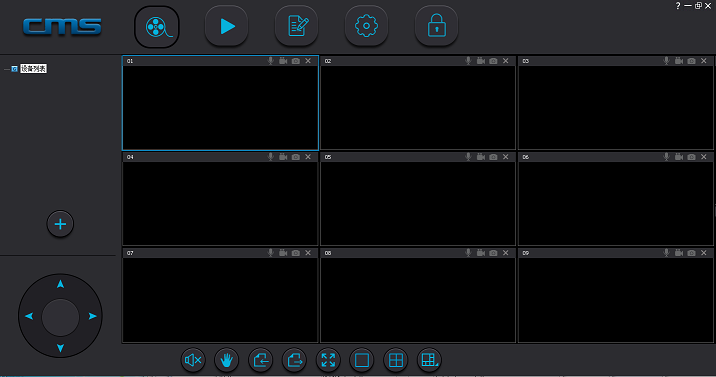Take snapshot of channel 02
The height and width of the screenshot is (377, 716).
[493, 61]
